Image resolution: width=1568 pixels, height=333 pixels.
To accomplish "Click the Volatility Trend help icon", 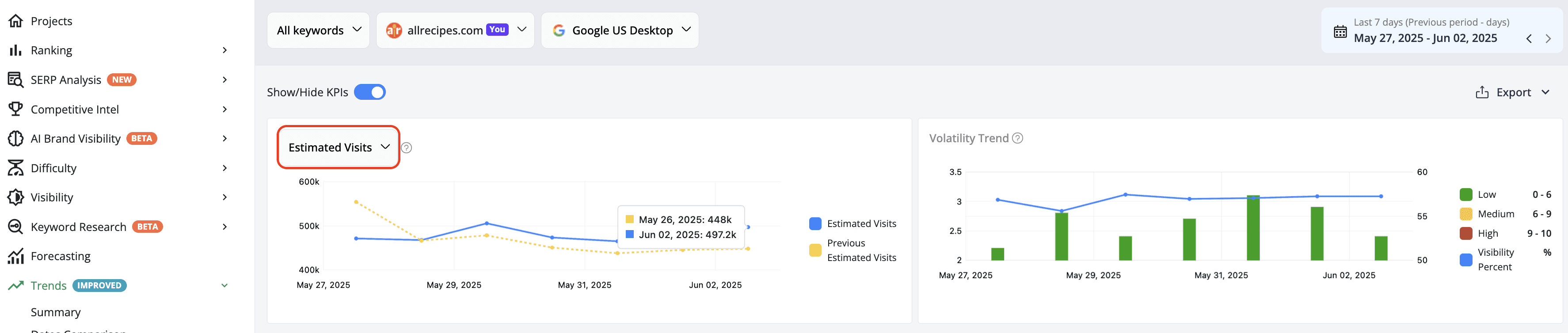I will click(x=1017, y=138).
